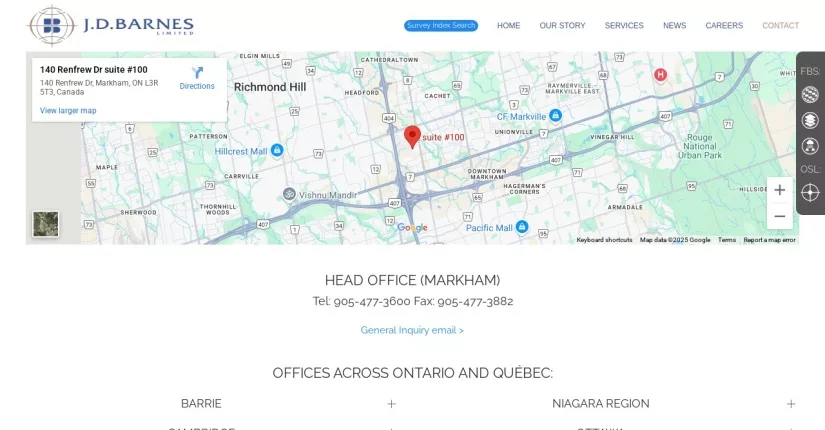Image resolution: width=825 pixels, height=430 pixels.
Task: Open the General Inquiry email link
Action: point(412,331)
